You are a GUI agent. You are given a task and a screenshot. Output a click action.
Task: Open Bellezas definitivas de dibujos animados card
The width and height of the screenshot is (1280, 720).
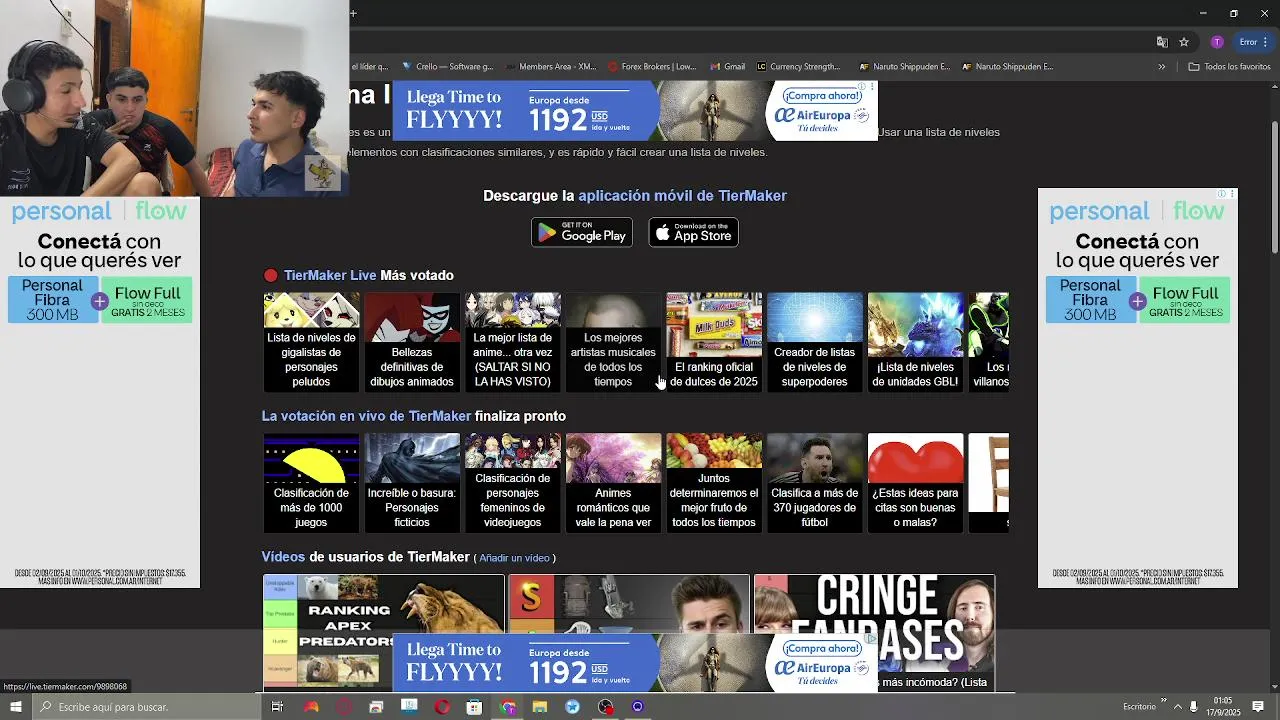[x=412, y=341]
